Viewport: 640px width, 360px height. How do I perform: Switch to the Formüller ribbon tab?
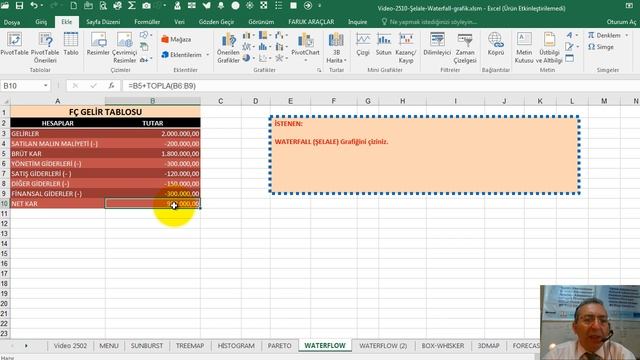[x=147, y=22]
